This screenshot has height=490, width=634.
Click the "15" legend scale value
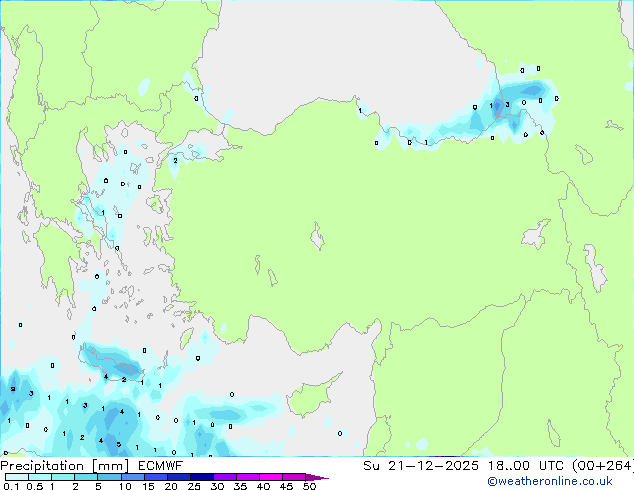pyautogui.click(x=148, y=486)
